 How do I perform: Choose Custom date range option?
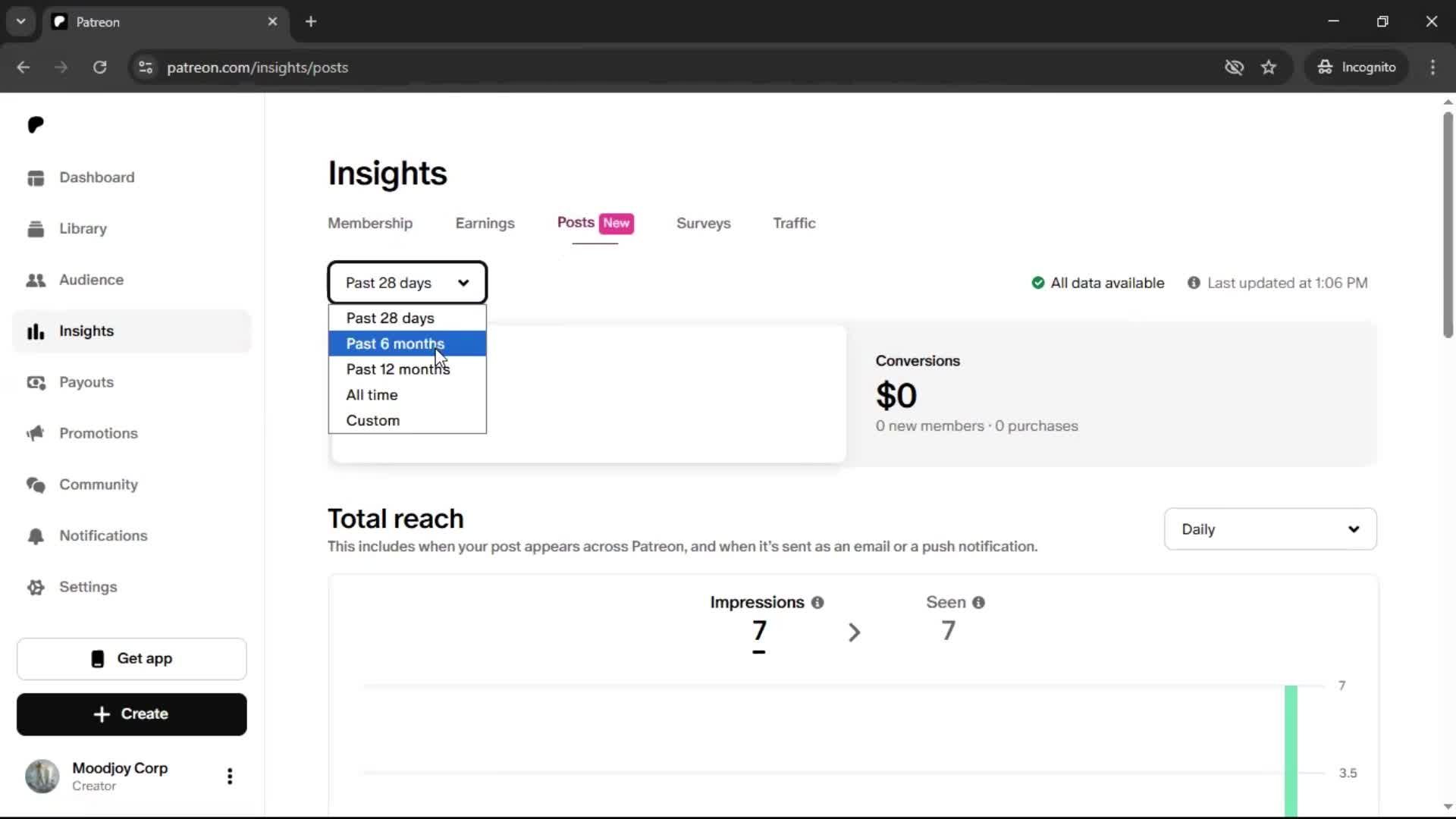click(x=407, y=421)
